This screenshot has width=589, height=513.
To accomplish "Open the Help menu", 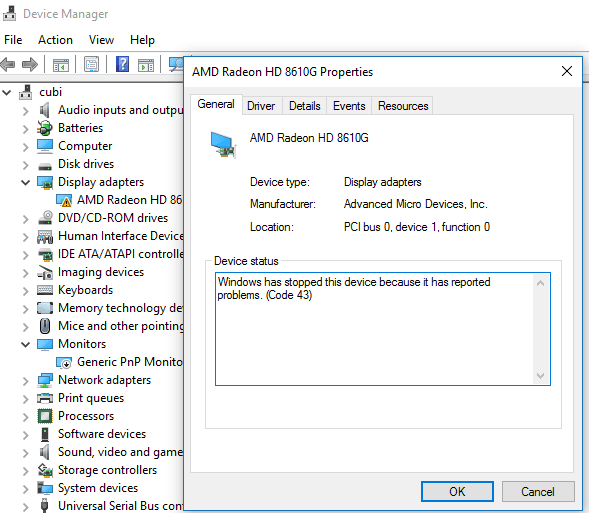I will (x=142, y=40).
